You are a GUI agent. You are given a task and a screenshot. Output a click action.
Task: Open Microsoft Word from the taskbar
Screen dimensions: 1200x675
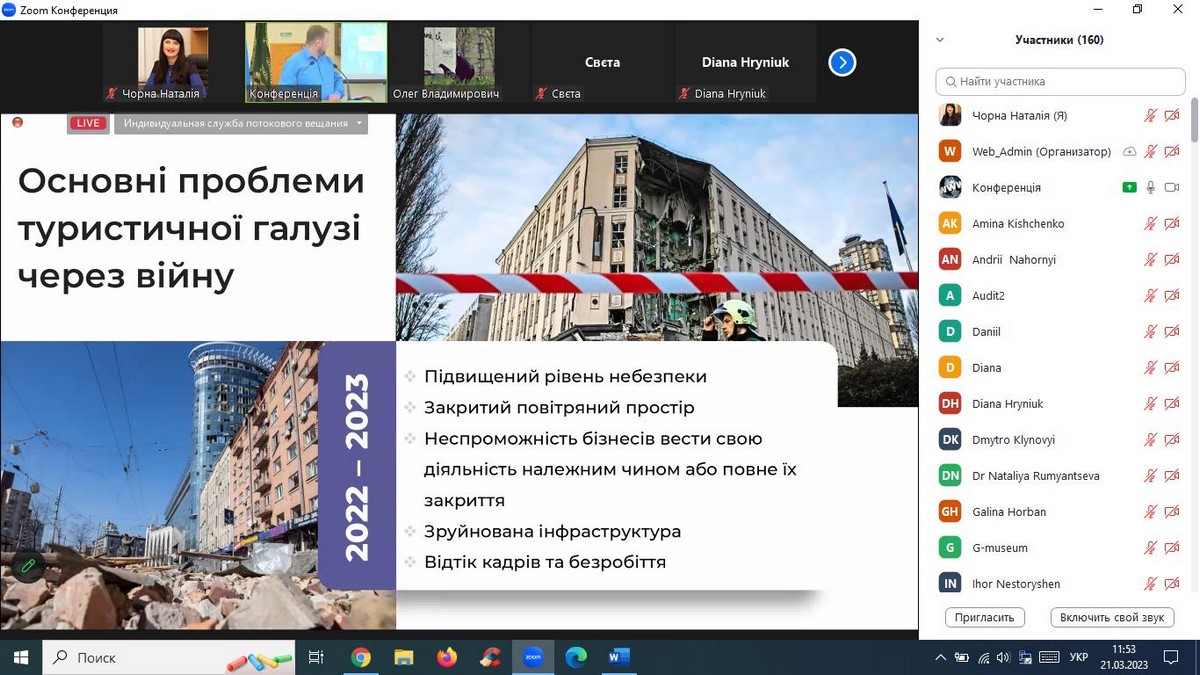tap(619, 657)
